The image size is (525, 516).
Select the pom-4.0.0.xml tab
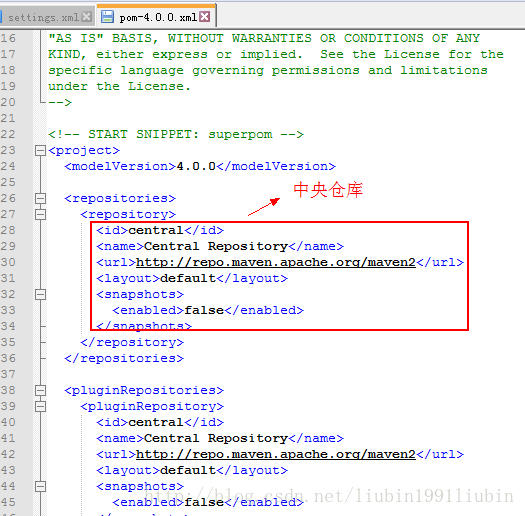point(157,17)
